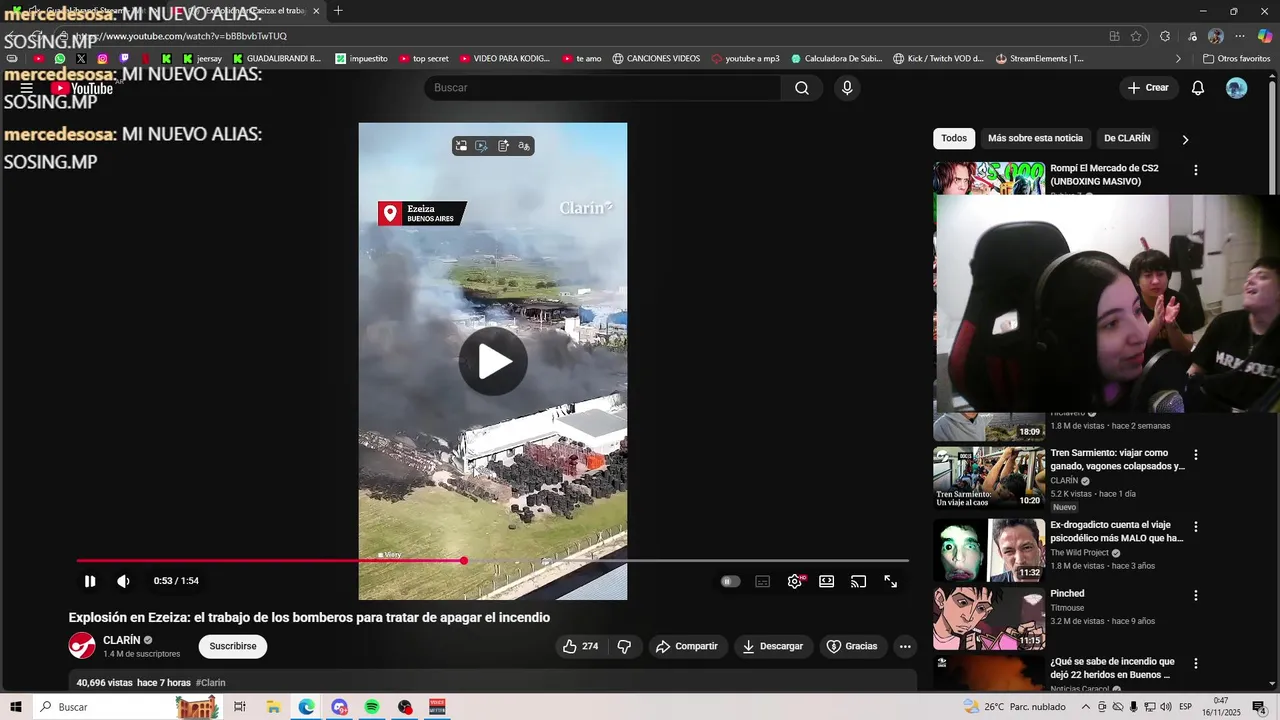Image resolution: width=1280 pixels, height=720 pixels.
Task: Click the translate icon in video overlay toolbar
Action: [x=524, y=146]
